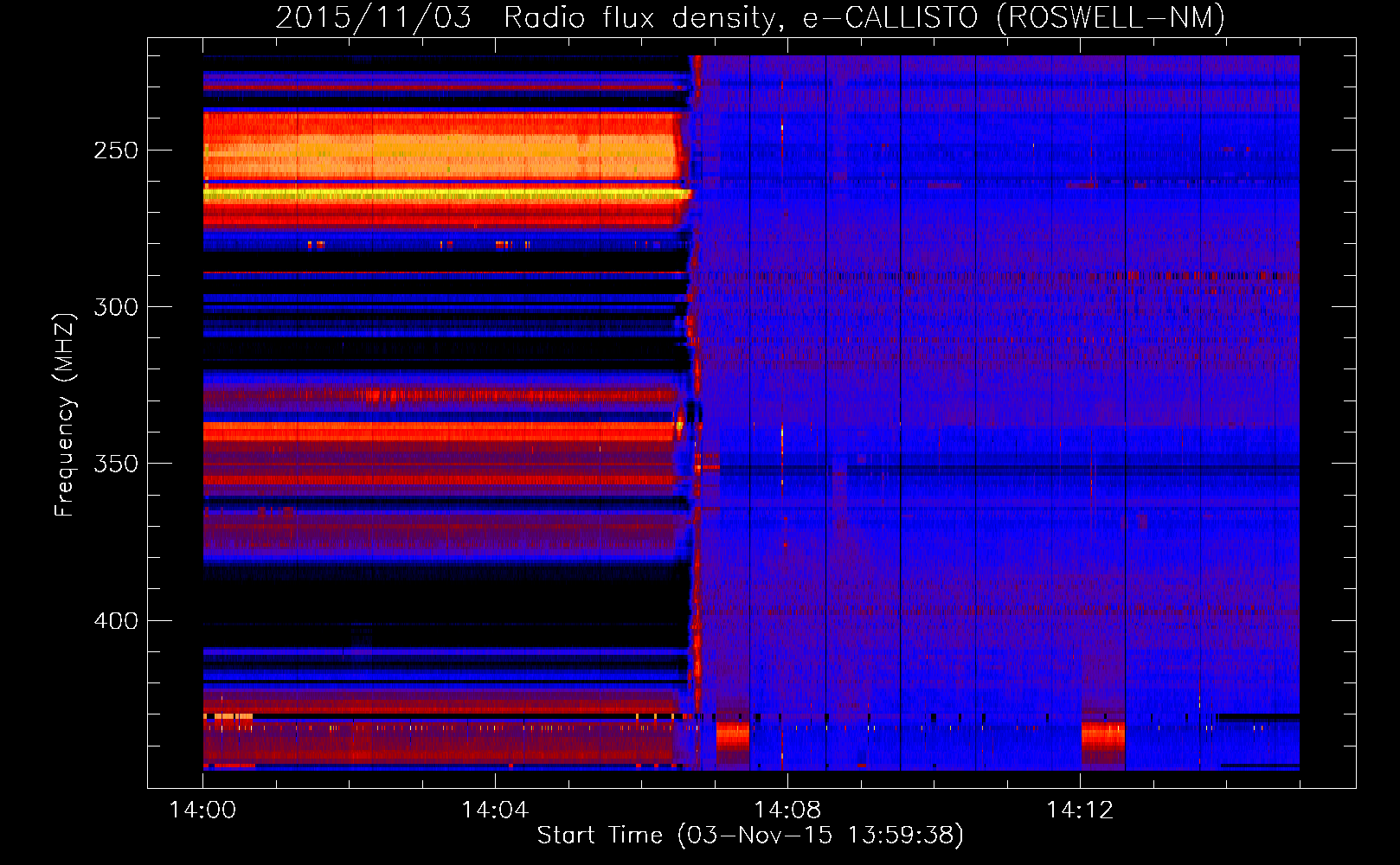Click the red burst patch just after 14:12
The width and height of the screenshot is (1400, 865).
pyautogui.click(x=1103, y=738)
